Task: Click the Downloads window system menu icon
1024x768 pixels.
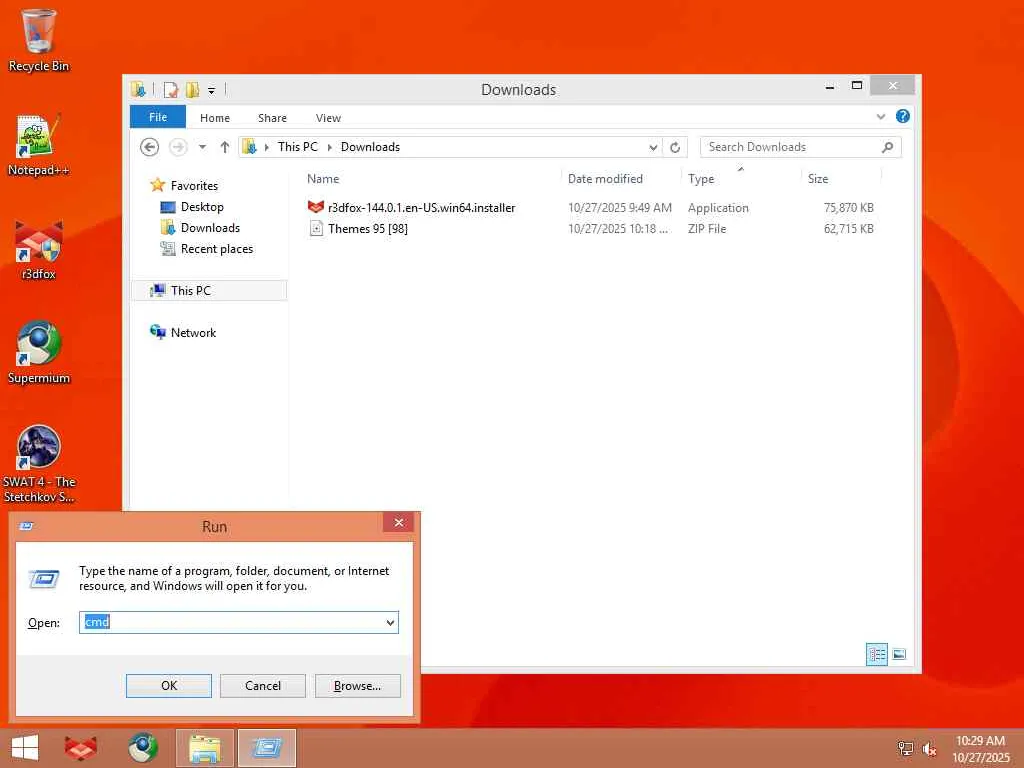Action: tap(138, 89)
